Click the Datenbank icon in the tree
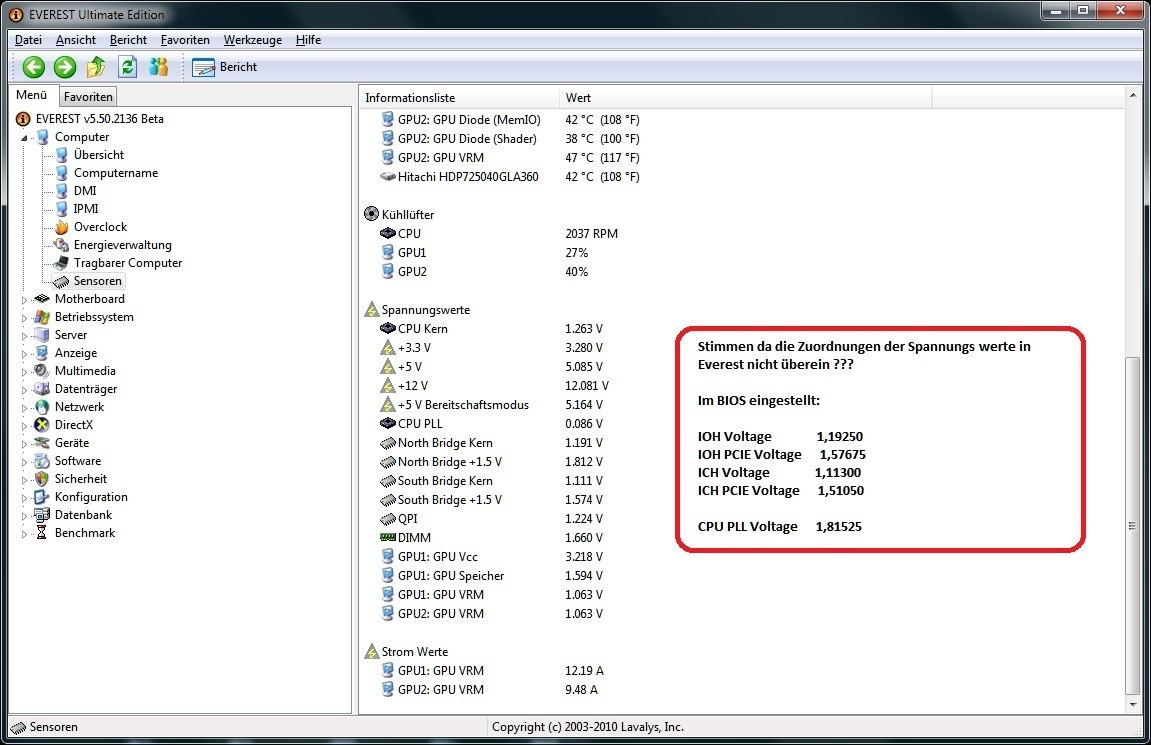This screenshot has height=745, width=1151. tap(43, 515)
